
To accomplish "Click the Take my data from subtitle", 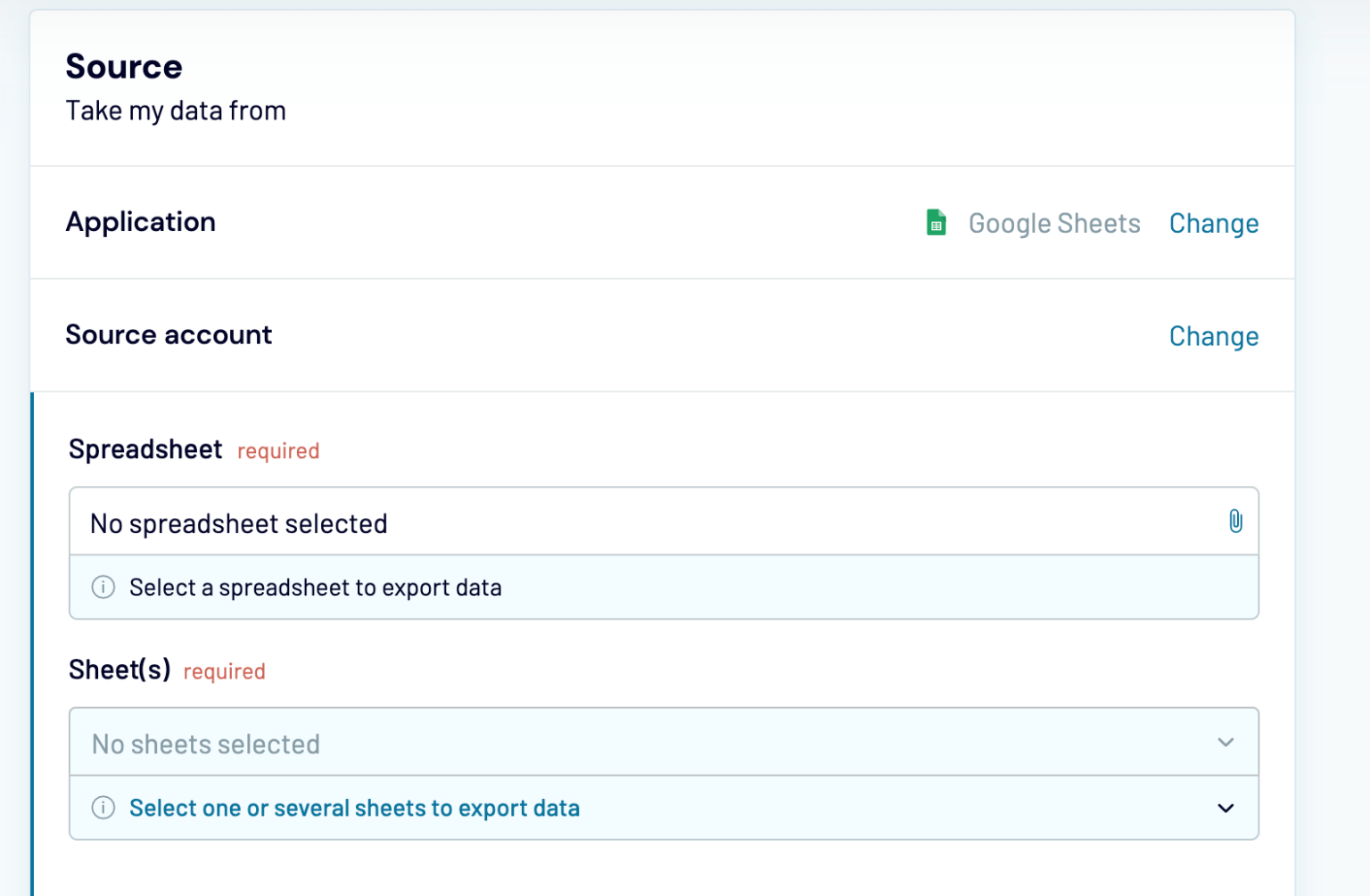I will point(176,111).
